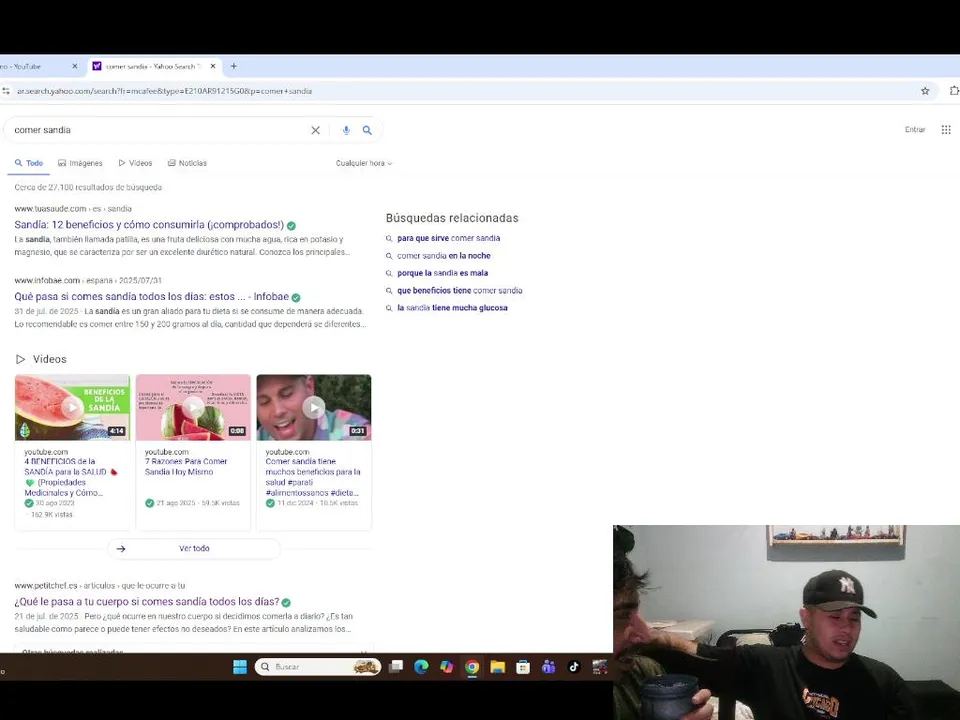The width and height of the screenshot is (960, 720).
Task: Open the Windows Start menu
Action: click(x=240, y=667)
